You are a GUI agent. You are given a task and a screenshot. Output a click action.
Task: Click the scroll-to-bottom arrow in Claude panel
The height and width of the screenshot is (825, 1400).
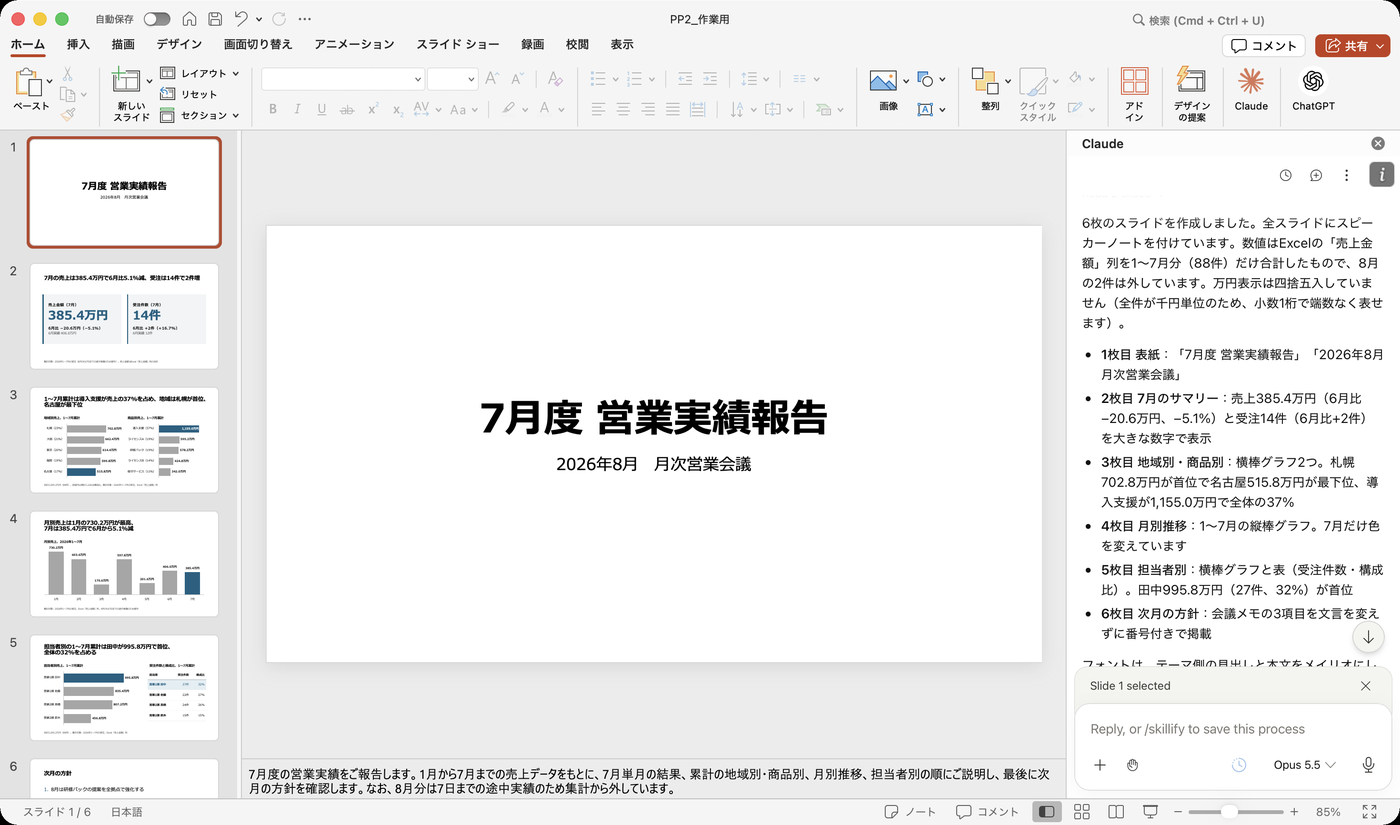coord(1368,637)
